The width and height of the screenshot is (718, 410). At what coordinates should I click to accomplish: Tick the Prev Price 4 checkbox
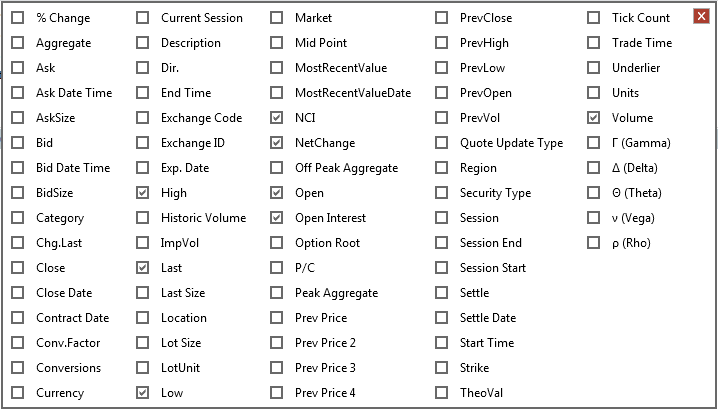(x=277, y=393)
